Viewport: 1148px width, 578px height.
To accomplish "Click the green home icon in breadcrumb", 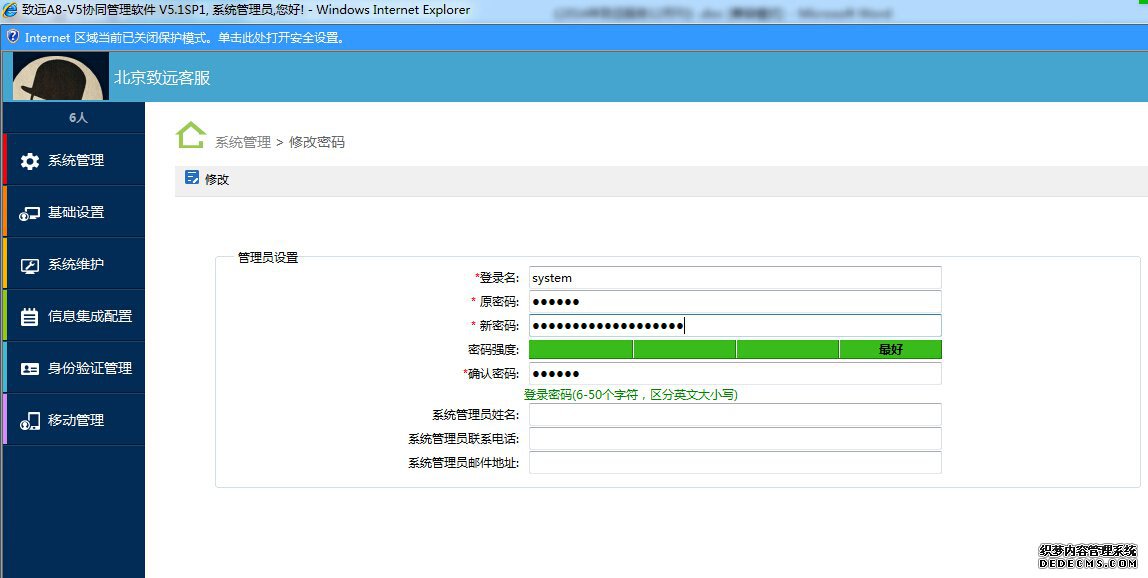I will pos(191,135).
